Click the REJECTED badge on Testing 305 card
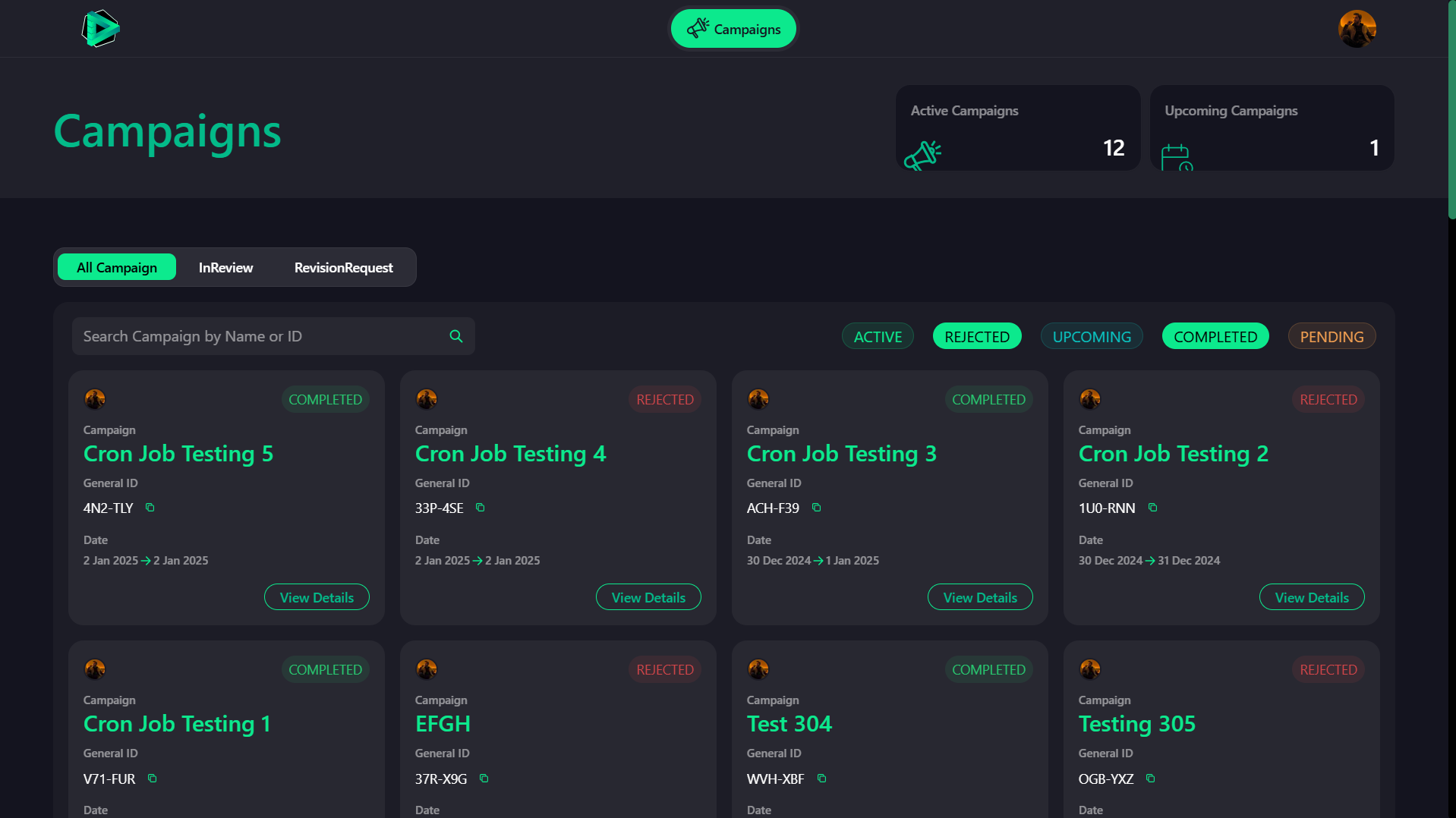The width and height of the screenshot is (1456, 818). pos(1328,669)
